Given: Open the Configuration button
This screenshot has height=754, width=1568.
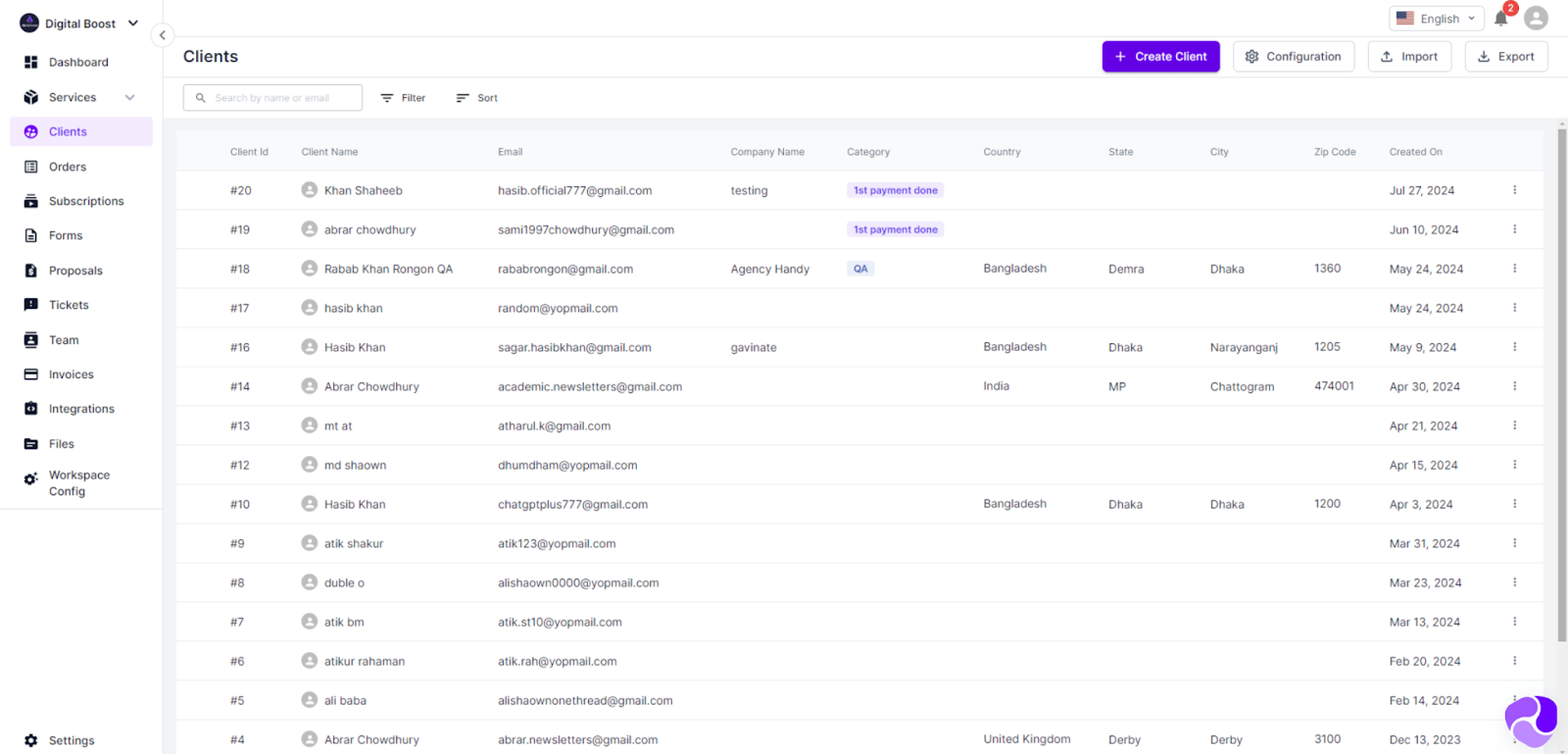Looking at the screenshot, I should tap(1294, 57).
